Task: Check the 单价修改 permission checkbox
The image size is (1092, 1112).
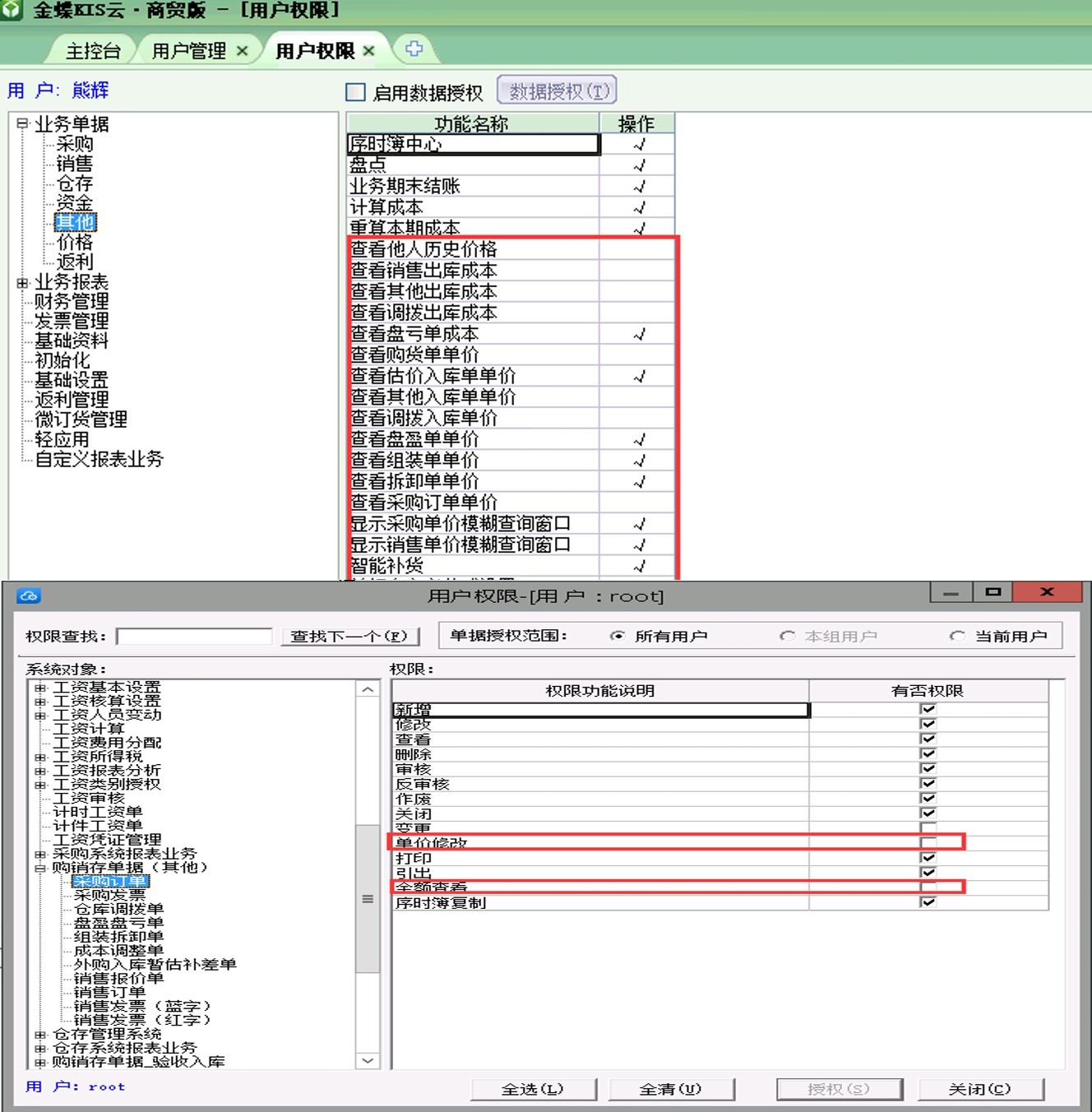Action: (x=928, y=842)
